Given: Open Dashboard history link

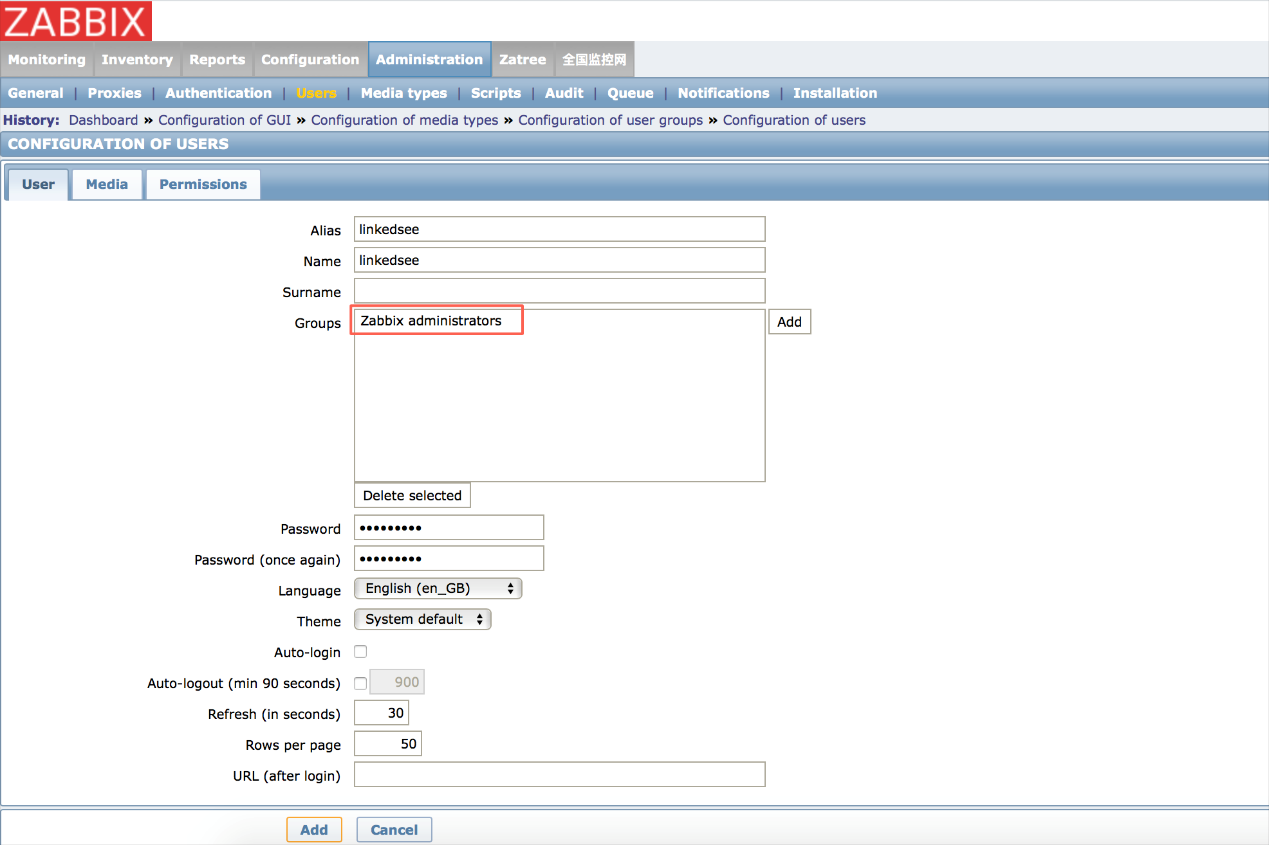Looking at the screenshot, I should point(103,120).
